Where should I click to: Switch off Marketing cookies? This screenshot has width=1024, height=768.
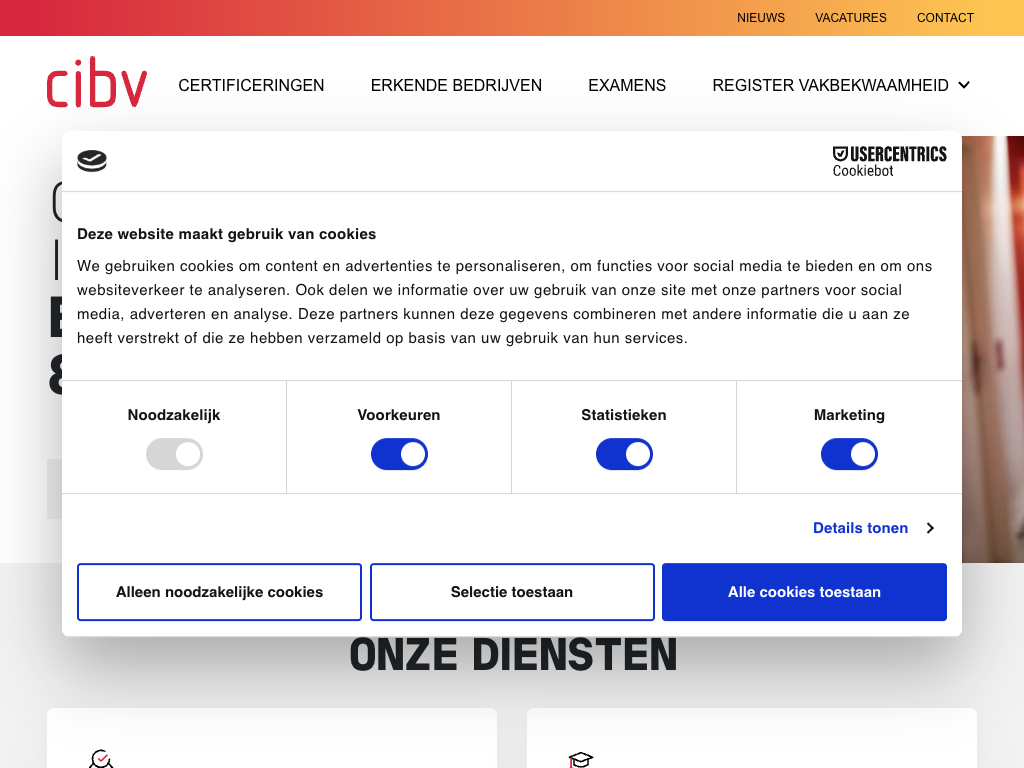(x=849, y=455)
